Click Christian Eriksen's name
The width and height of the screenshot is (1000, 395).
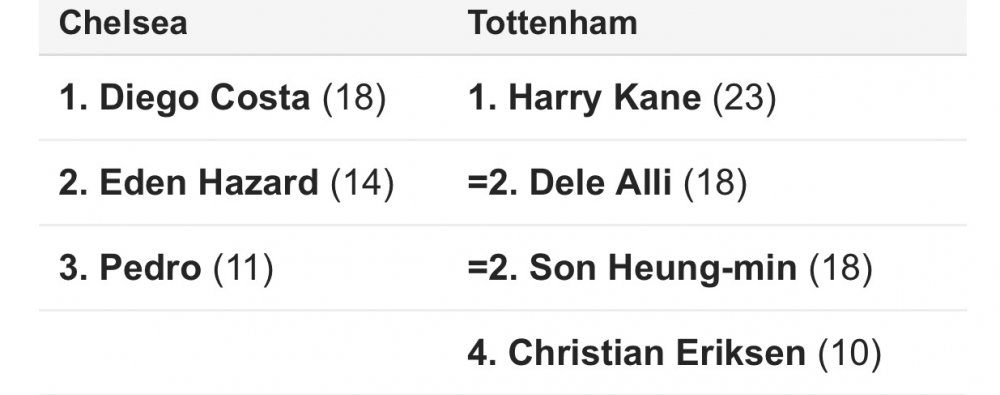click(x=656, y=353)
